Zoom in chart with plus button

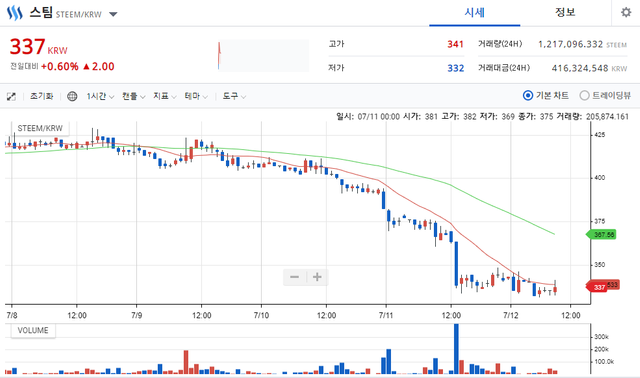(317, 277)
